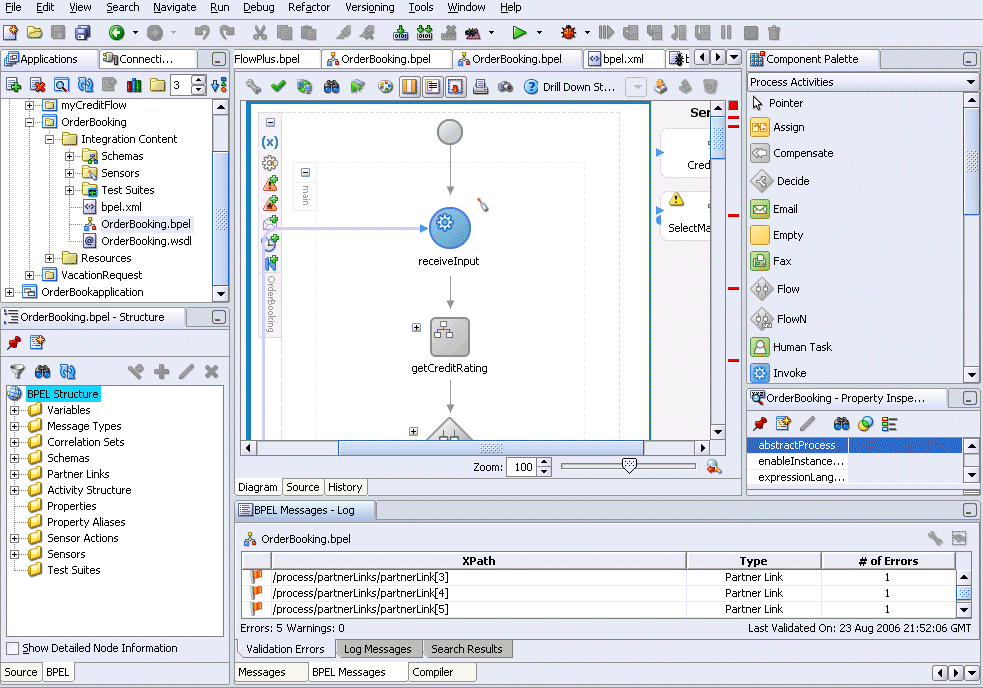Expand the Partner Links structure node
Screen dimensions: 983x688
click(x=14, y=474)
